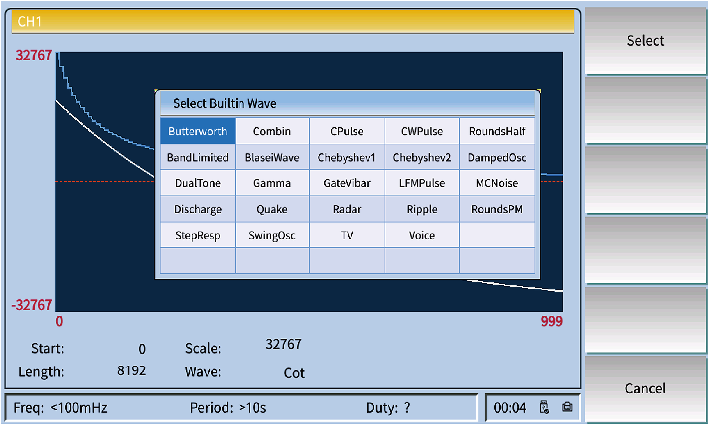Select the CWPulse wave option

[x=421, y=131]
